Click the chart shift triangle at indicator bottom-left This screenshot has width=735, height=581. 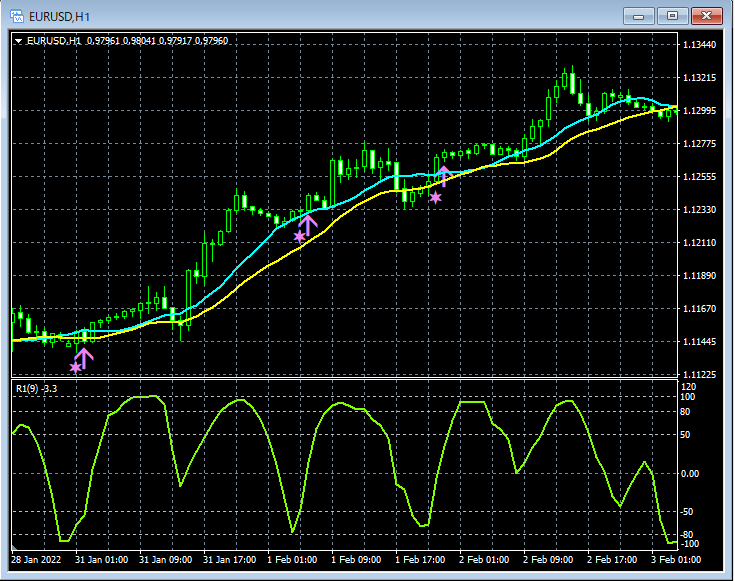(14, 547)
